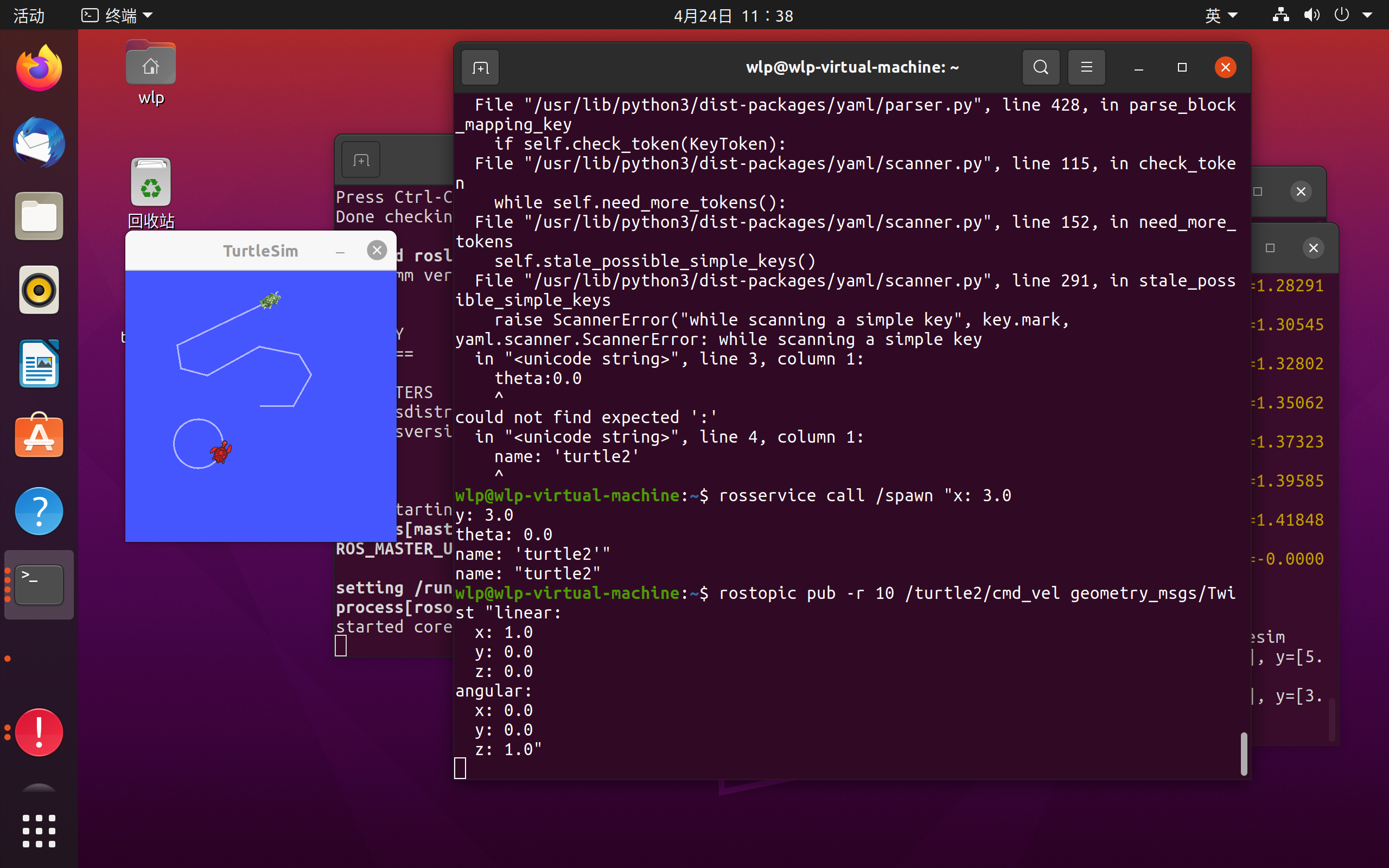Click the 活动 Activities button

coord(29,16)
